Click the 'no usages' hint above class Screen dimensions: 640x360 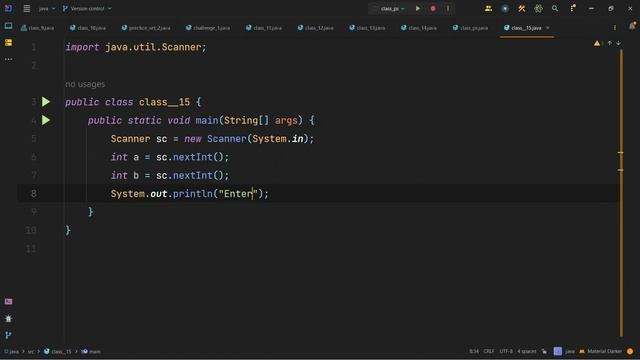(85, 84)
